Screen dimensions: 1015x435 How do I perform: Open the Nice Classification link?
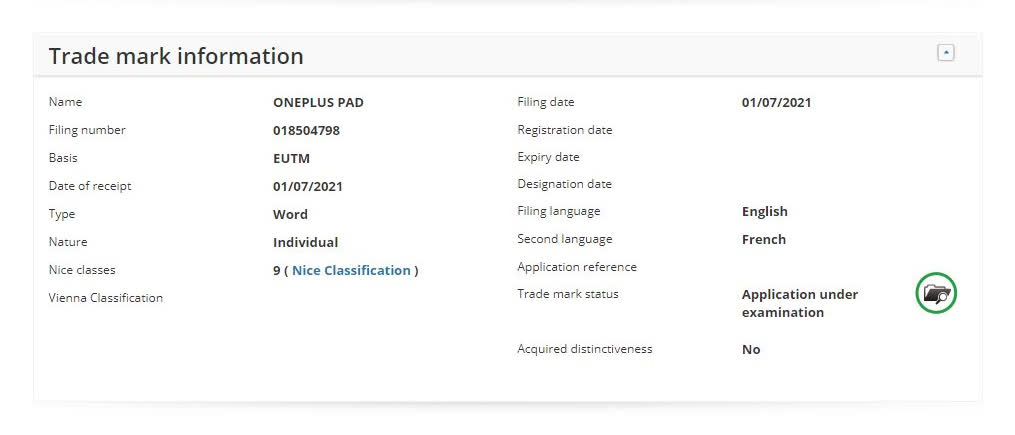pyautogui.click(x=351, y=270)
